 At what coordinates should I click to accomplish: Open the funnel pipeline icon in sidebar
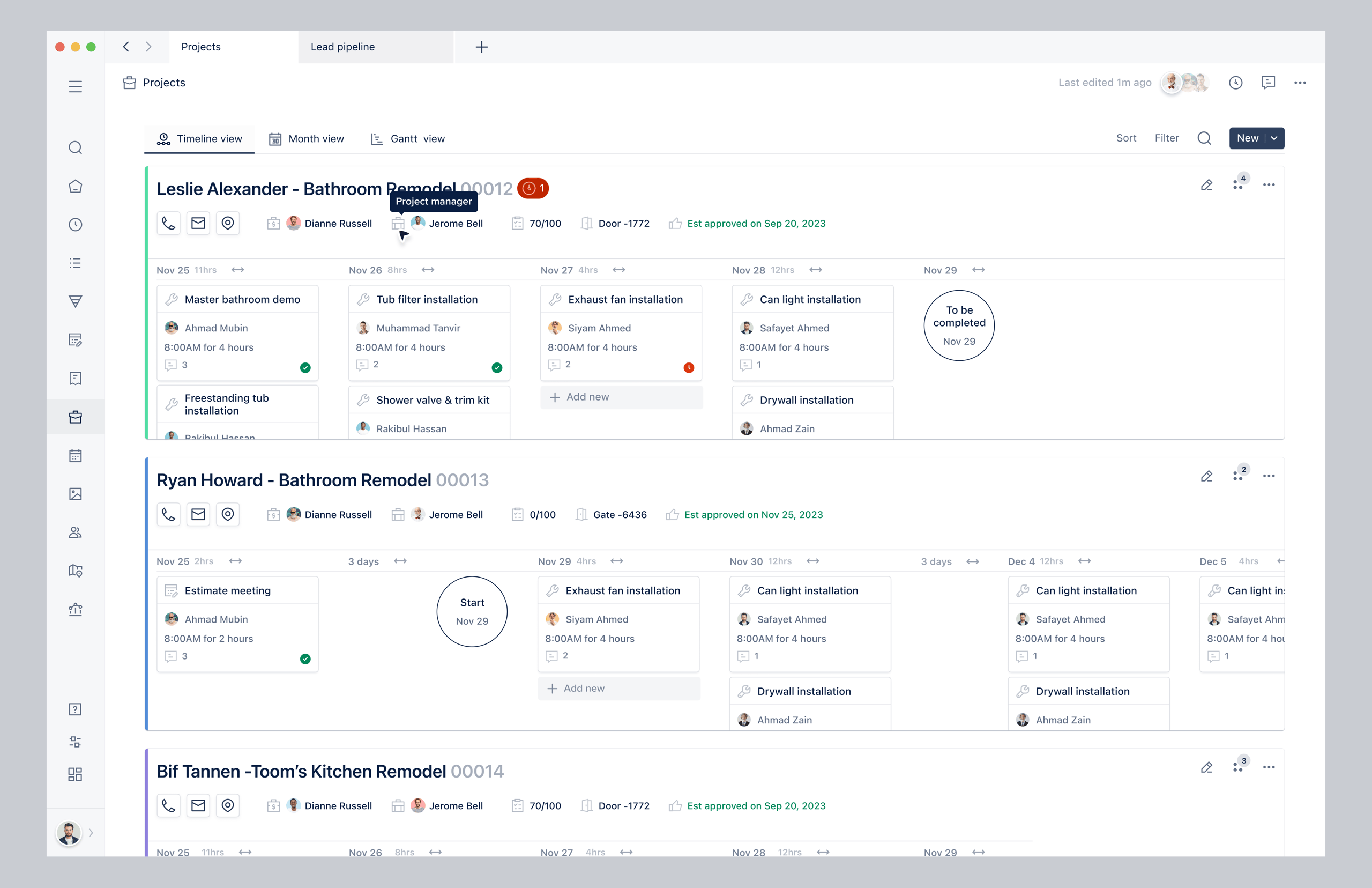click(x=75, y=301)
